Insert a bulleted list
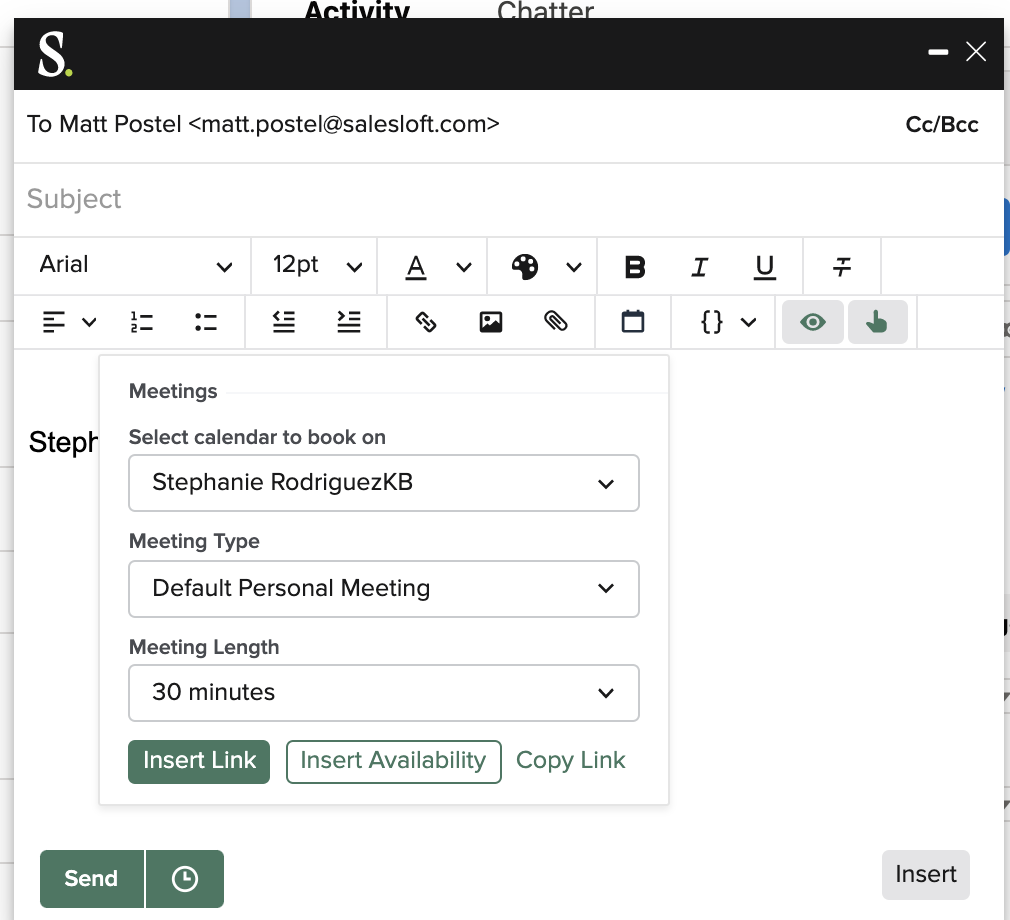The image size is (1010, 920). pos(205,322)
